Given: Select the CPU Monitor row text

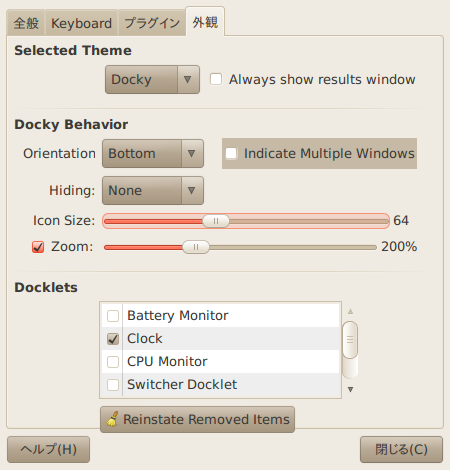Looking at the screenshot, I should point(167,362).
